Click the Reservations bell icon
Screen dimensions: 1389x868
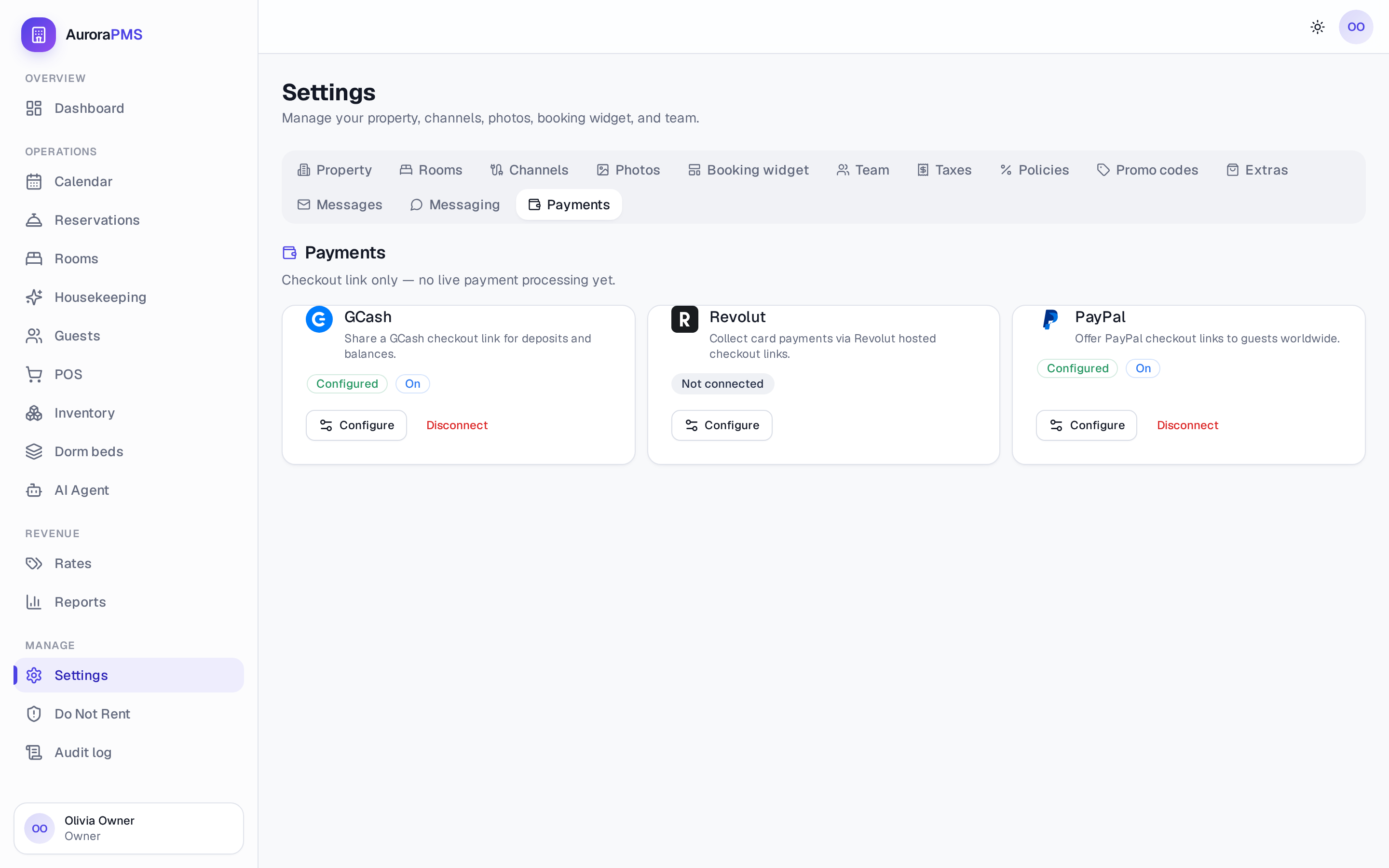click(34, 220)
